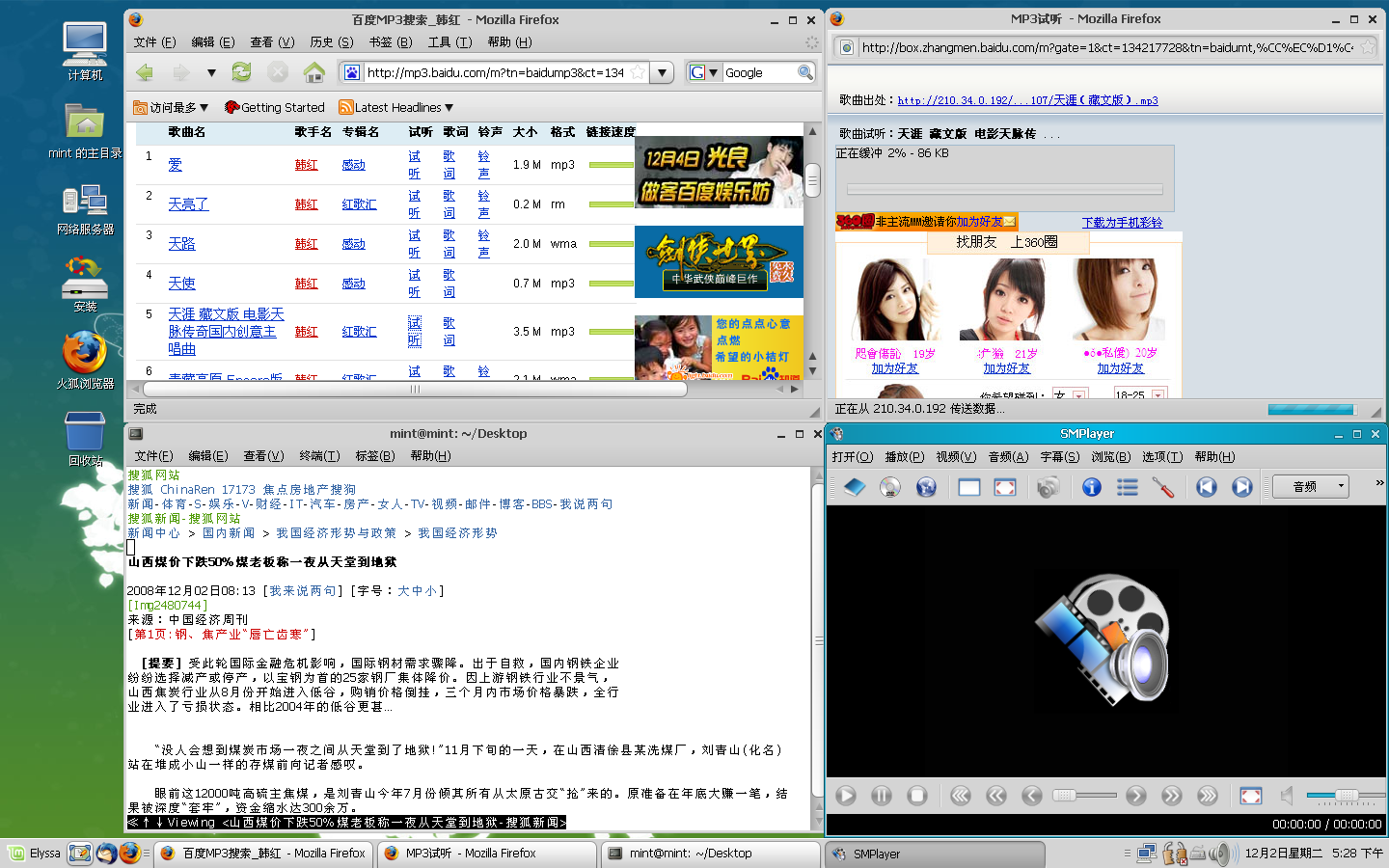Viewport: 1389px width, 868px height.
Task: Click the Firefox home button
Action: tap(313, 72)
